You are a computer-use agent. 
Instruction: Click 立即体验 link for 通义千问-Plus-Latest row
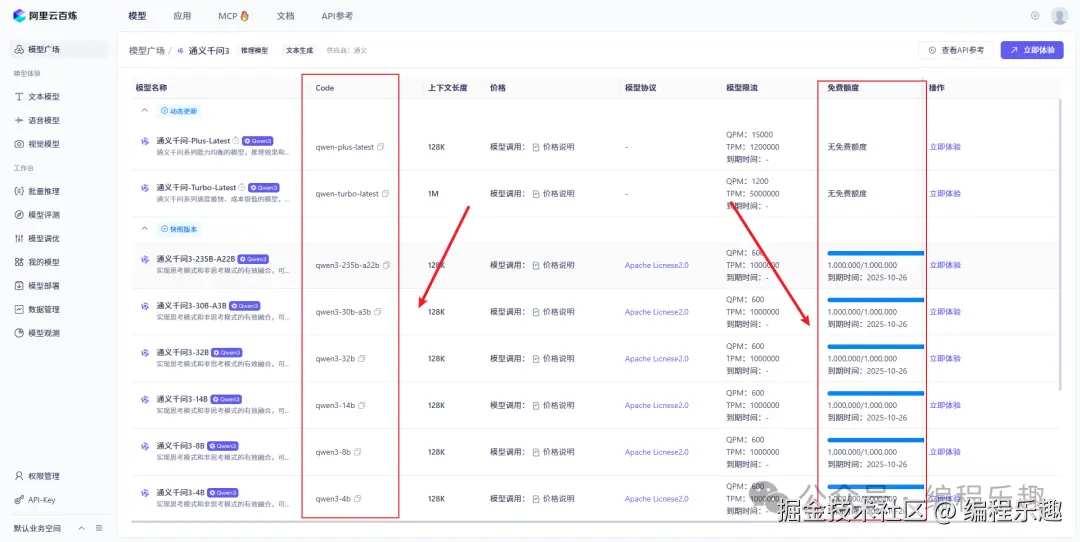945,147
